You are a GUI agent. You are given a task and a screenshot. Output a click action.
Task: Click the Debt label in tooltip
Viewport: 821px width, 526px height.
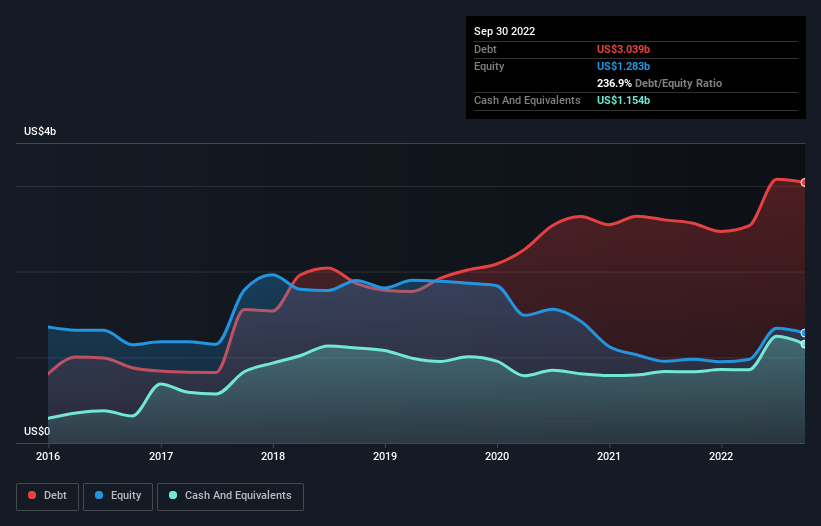485,49
